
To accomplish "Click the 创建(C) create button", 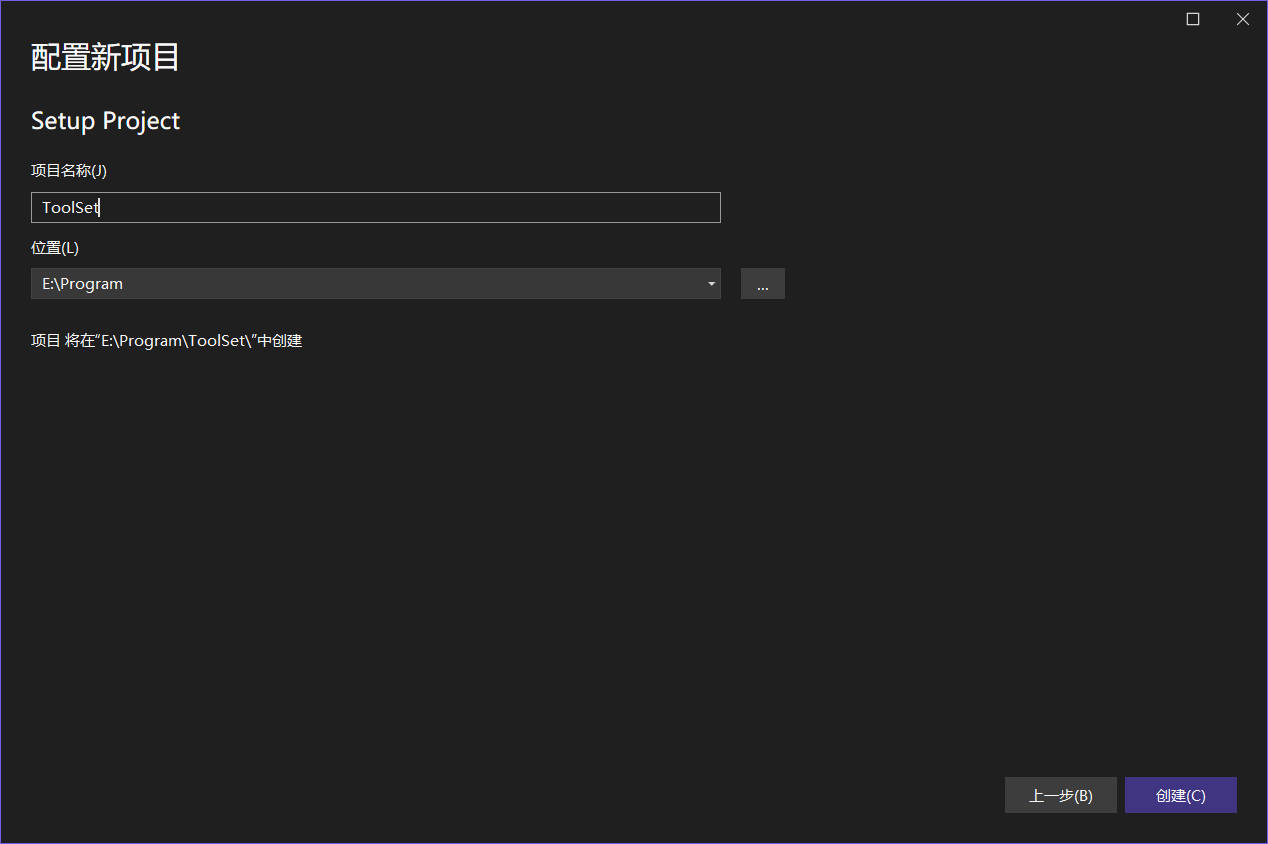I will 1180,796.
